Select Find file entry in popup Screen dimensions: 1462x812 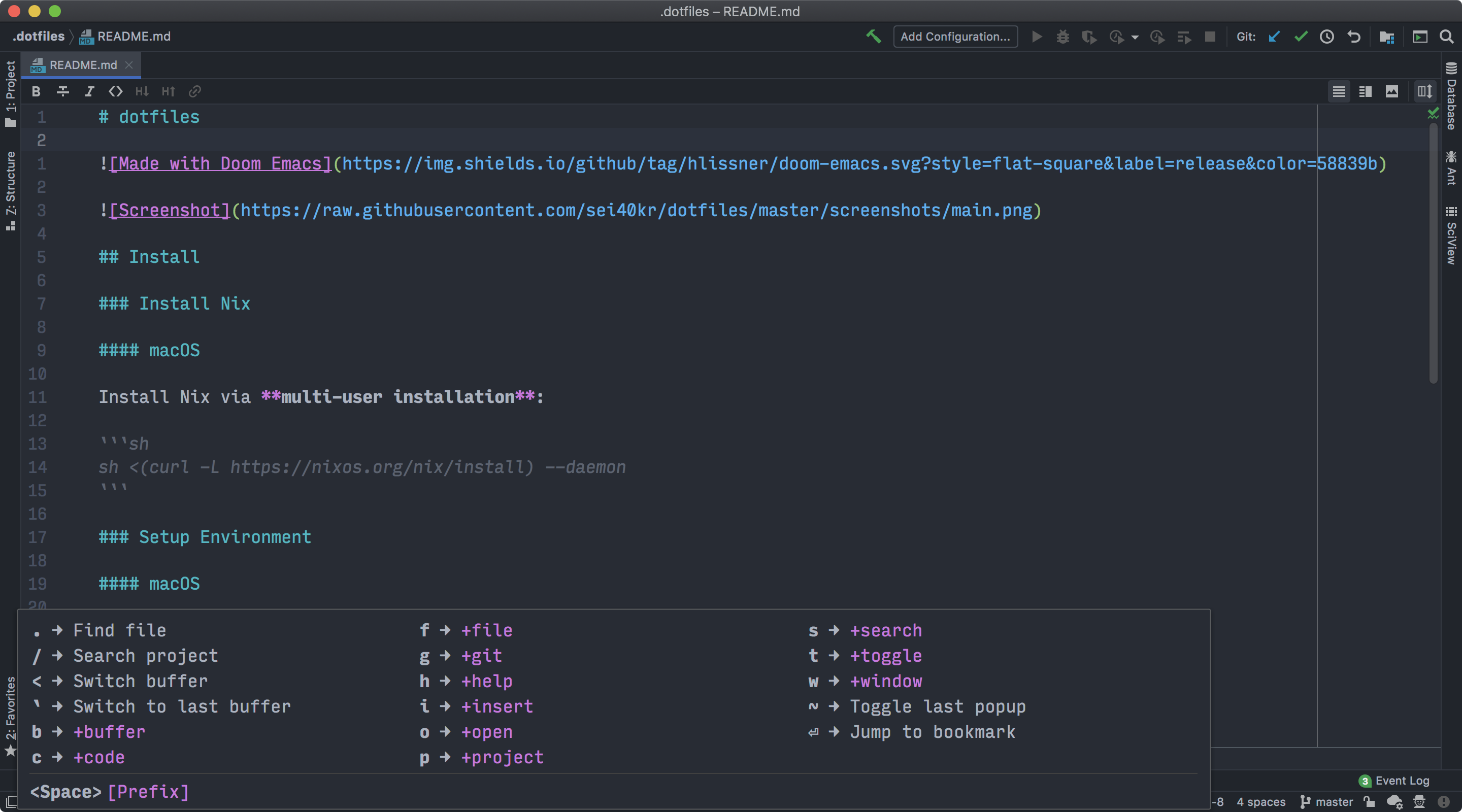(99, 630)
